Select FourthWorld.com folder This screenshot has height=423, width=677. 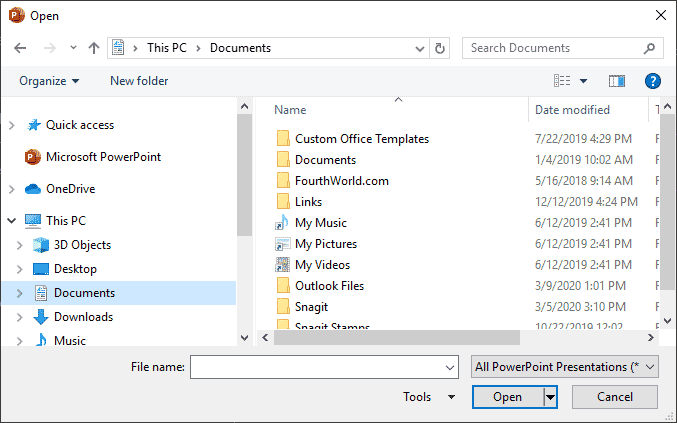(x=342, y=181)
